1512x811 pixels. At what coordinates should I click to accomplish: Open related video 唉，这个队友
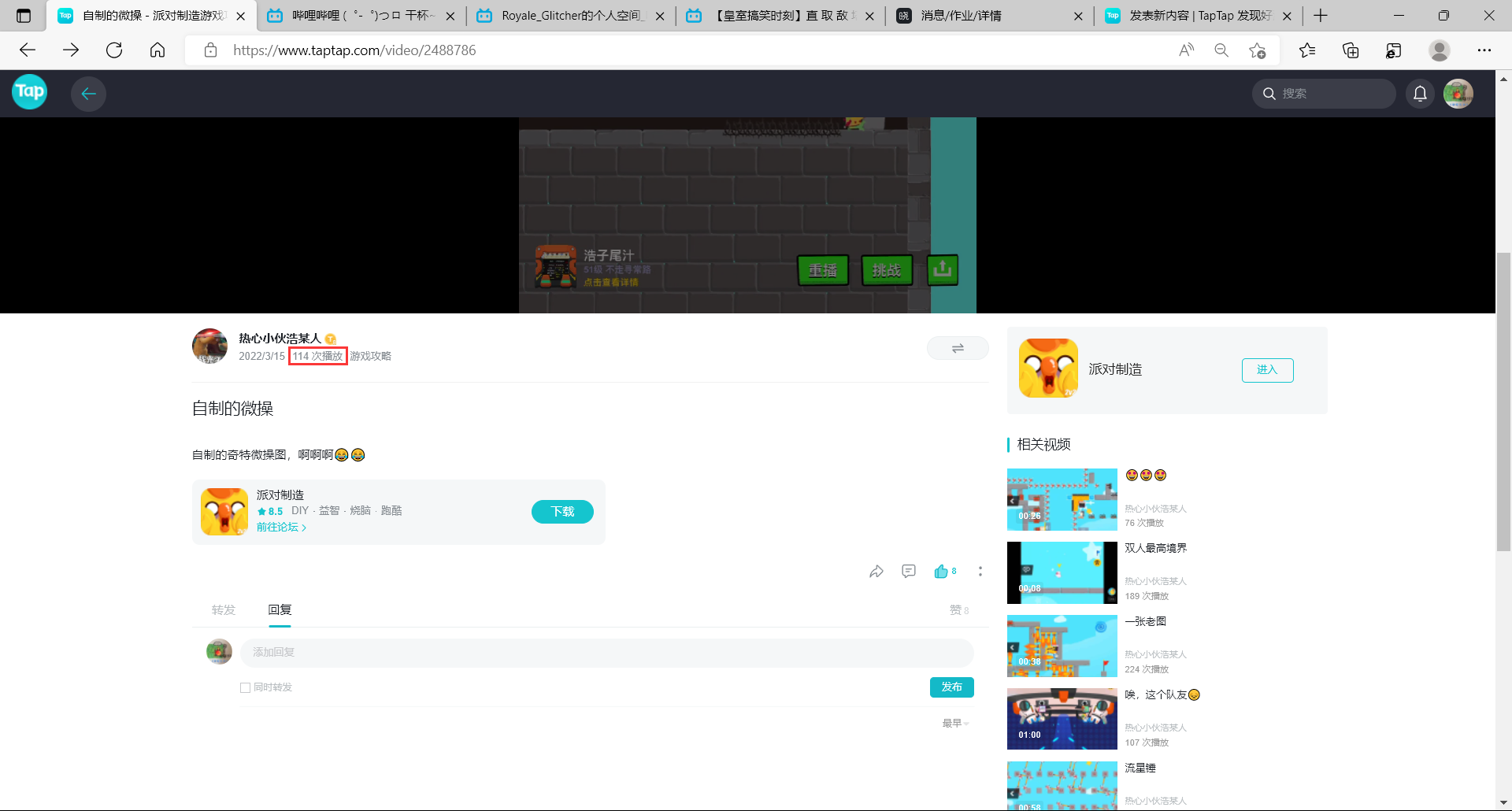pos(1062,720)
